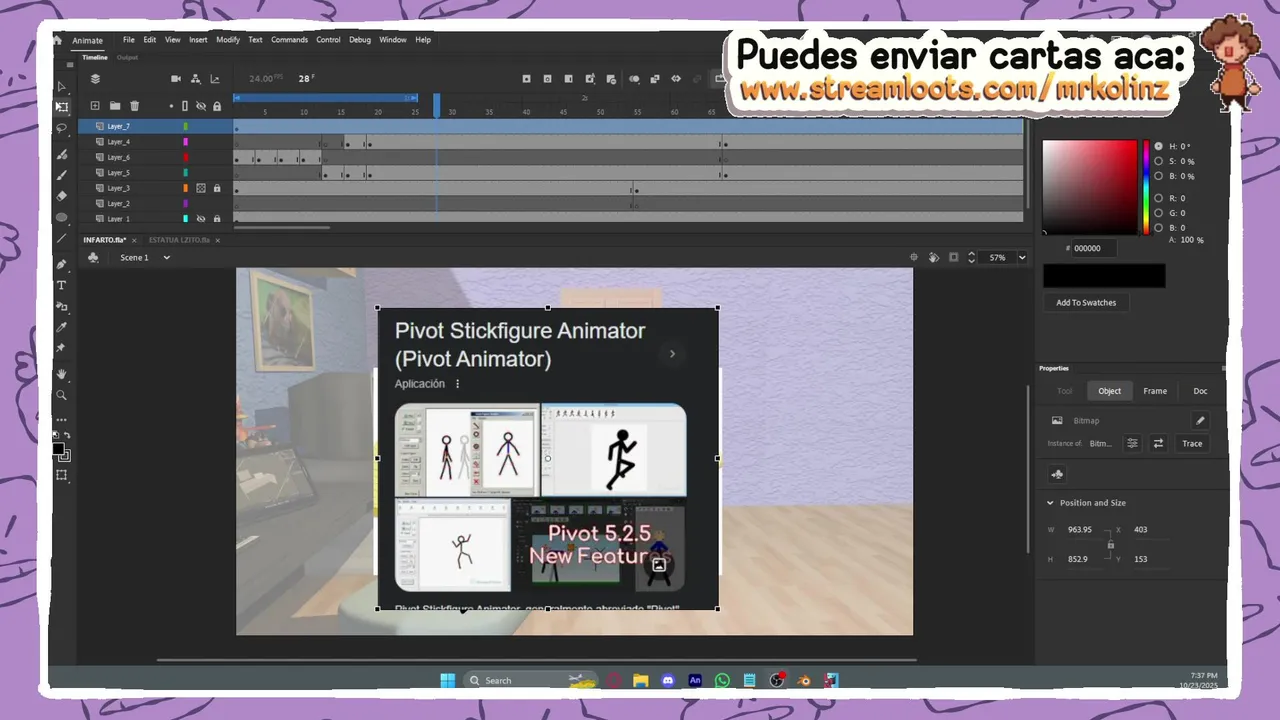This screenshot has height=720, width=1280.
Task: Collapse the Position and Size section
Action: coord(1050,503)
